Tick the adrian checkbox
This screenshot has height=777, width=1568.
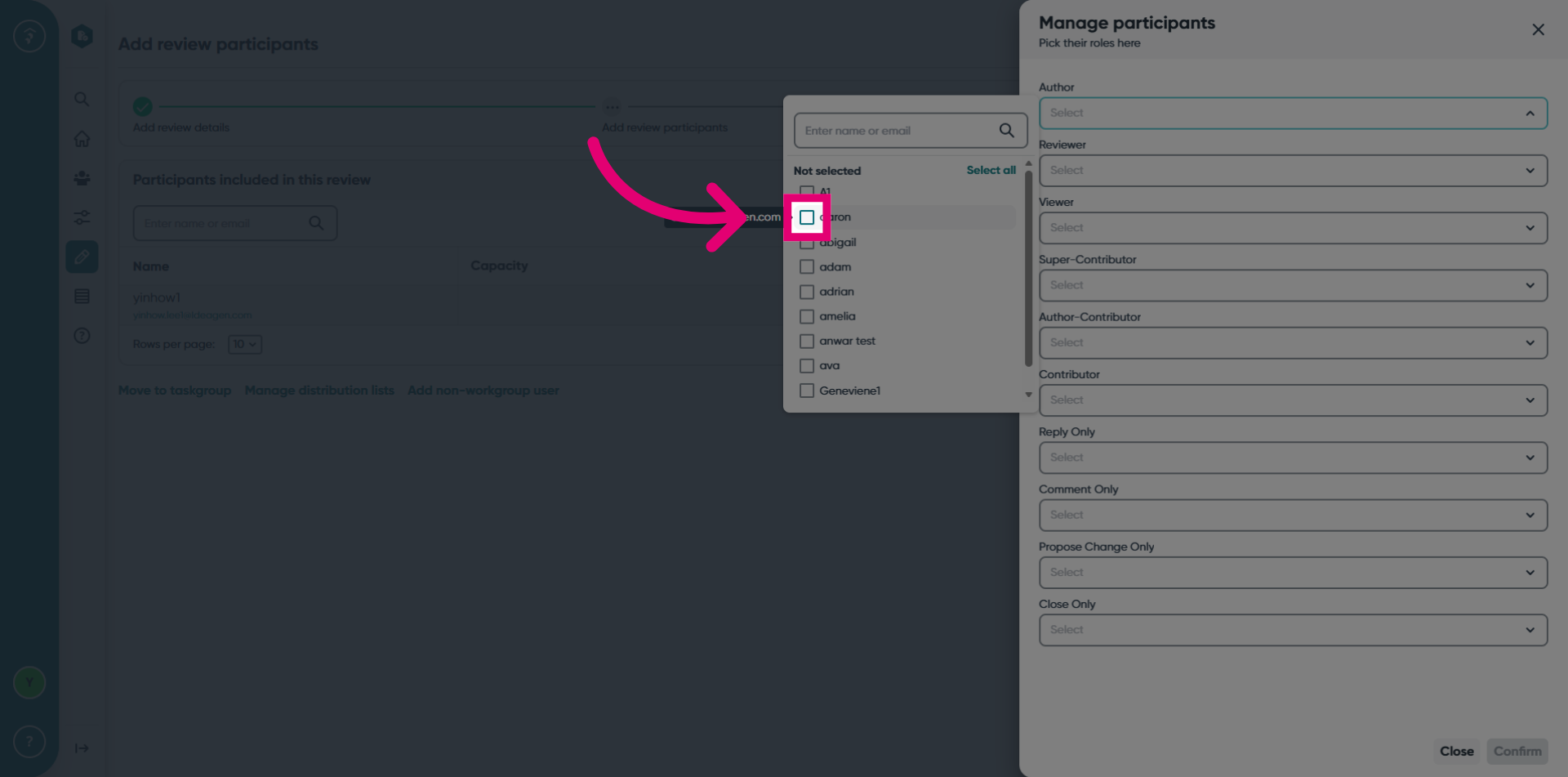pos(807,292)
